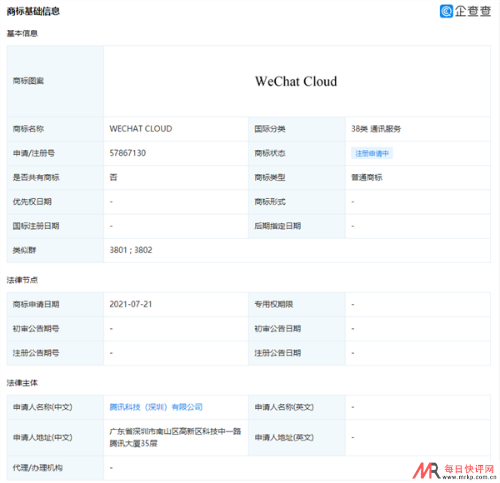Click the 注册公告日期 label
Screen dimensions: 500x483
click(x=278, y=353)
